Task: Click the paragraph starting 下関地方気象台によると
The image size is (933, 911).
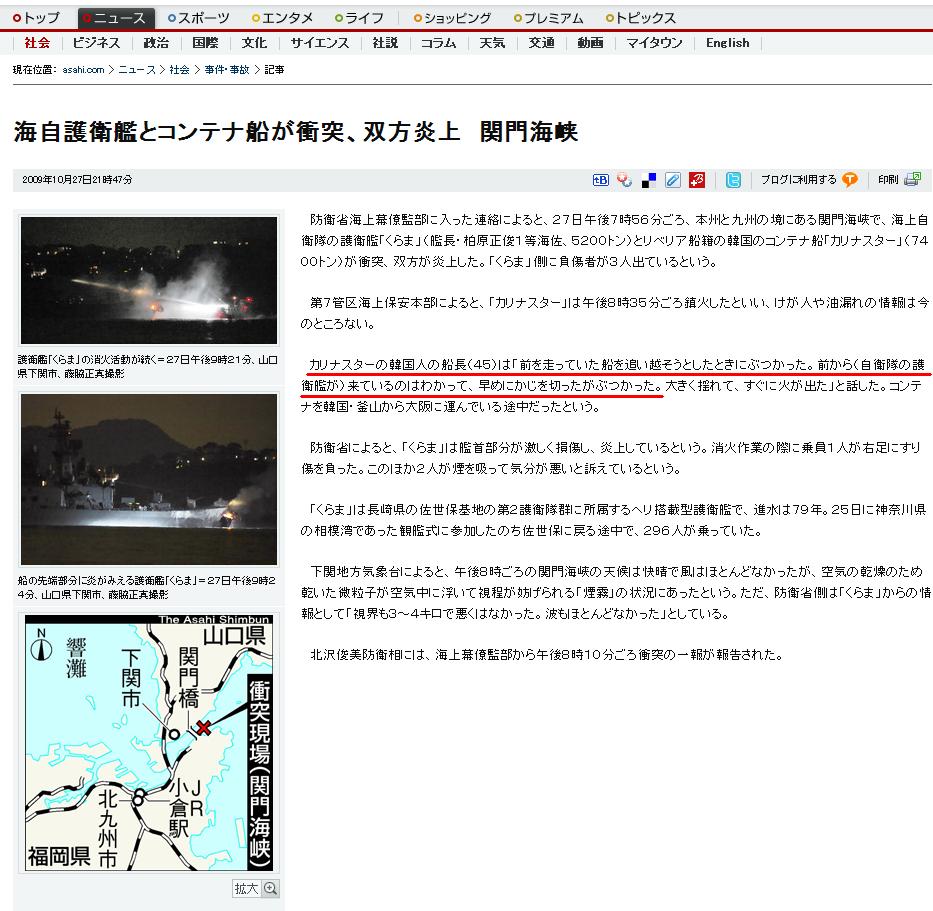Action: [x=616, y=592]
